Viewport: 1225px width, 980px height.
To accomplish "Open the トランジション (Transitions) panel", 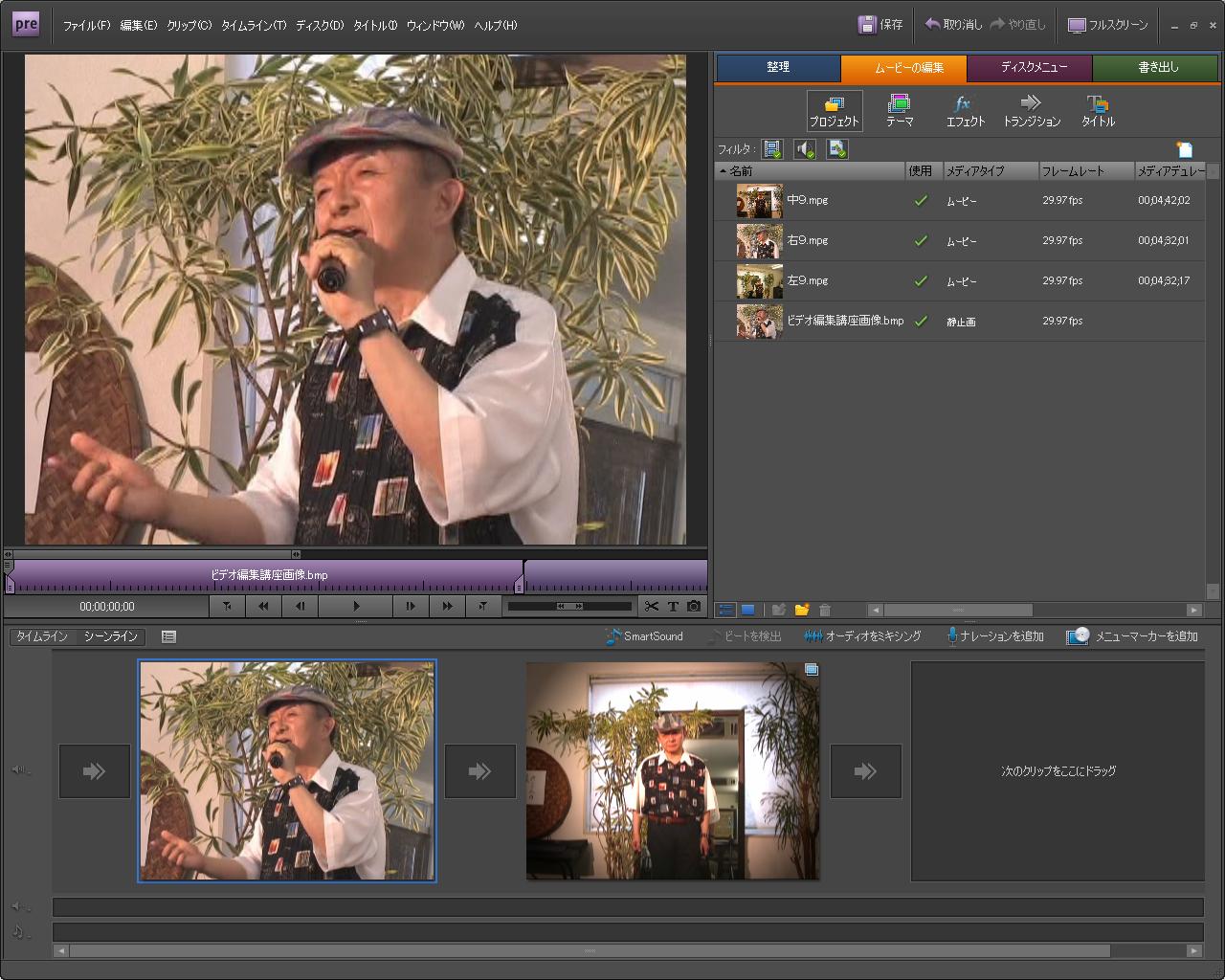I will pos(1031,110).
